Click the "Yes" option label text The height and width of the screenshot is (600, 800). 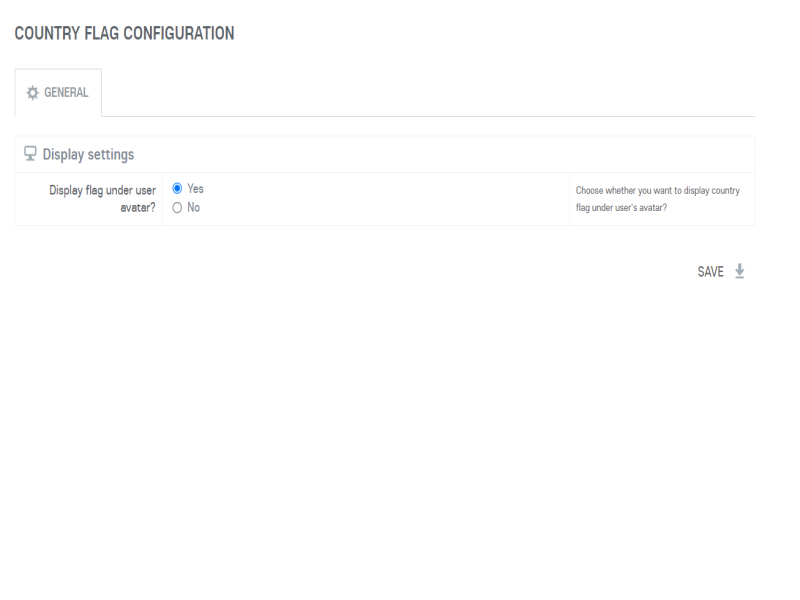click(x=196, y=188)
